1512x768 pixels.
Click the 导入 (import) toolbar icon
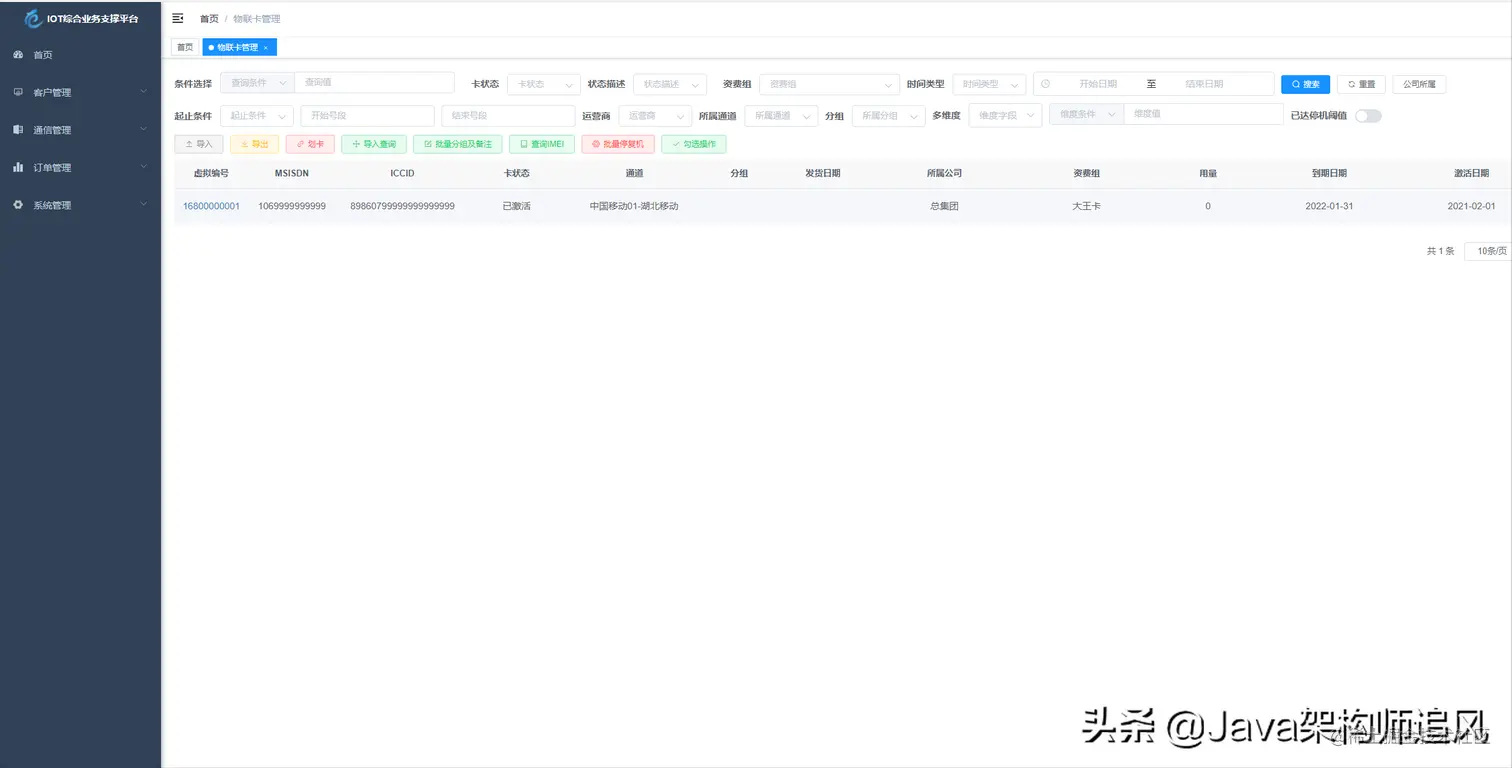click(x=198, y=144)
